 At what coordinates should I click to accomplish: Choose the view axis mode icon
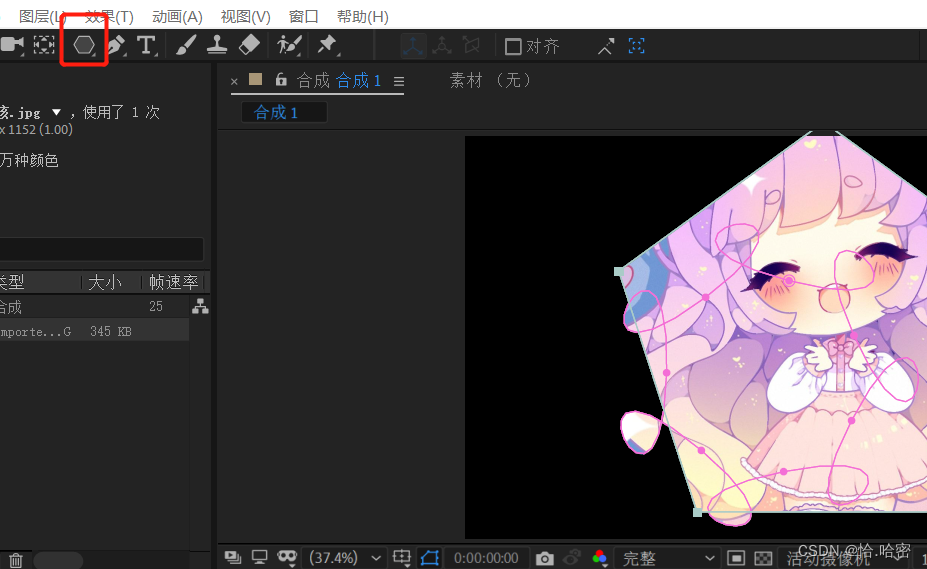[471, 46]
